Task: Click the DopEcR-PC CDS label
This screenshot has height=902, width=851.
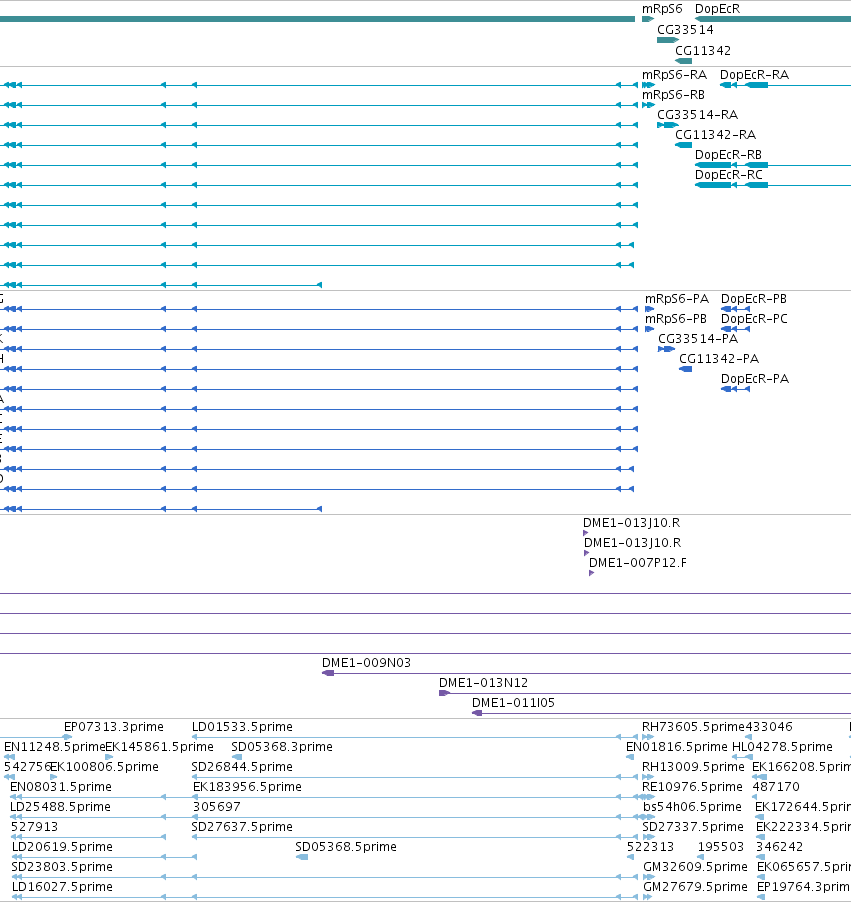Action: coord(754,319)
